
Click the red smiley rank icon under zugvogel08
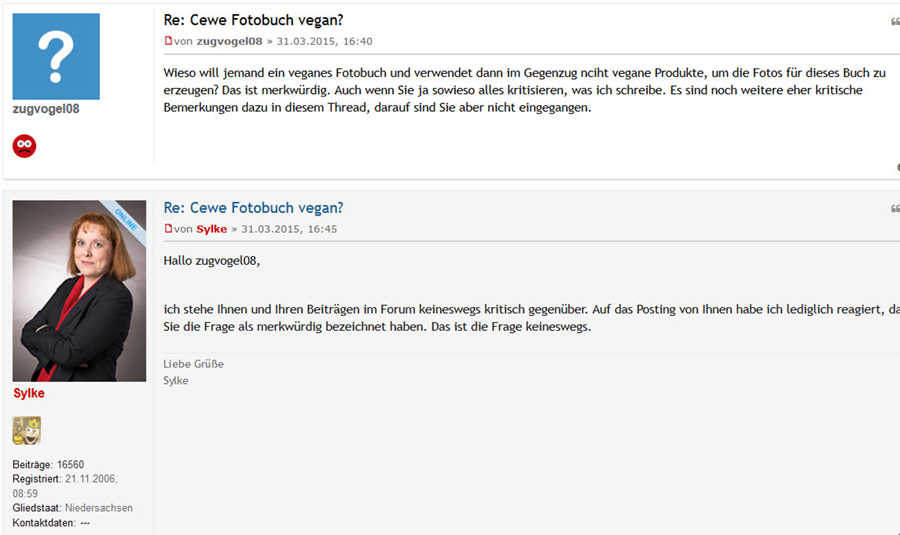pyautogui.click(x=24, y=146)
